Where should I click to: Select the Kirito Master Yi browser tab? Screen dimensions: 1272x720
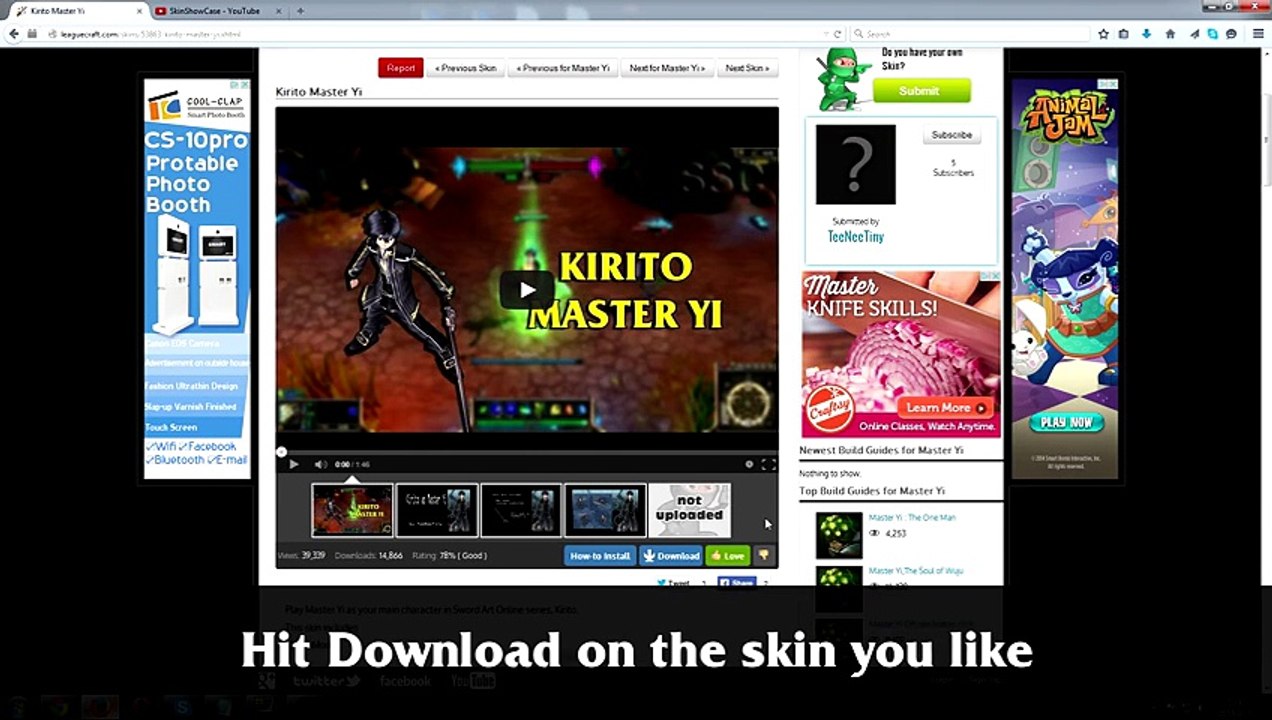pyautogui.click(x=75, y=11)
